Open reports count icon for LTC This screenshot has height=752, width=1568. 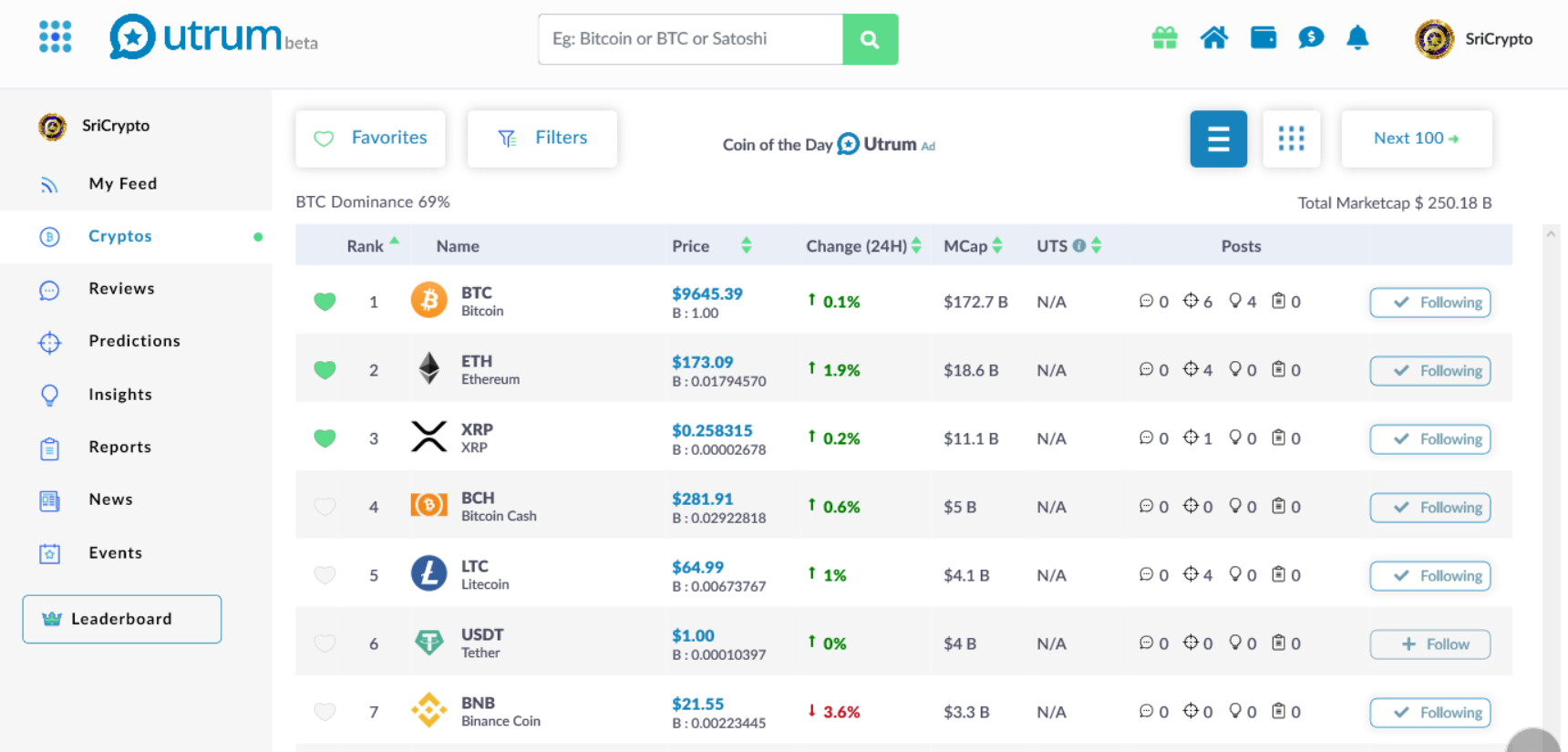coord(1279,574)
